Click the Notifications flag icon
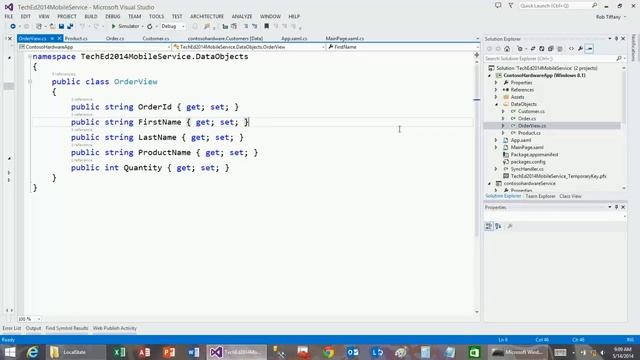 point(511,6)
